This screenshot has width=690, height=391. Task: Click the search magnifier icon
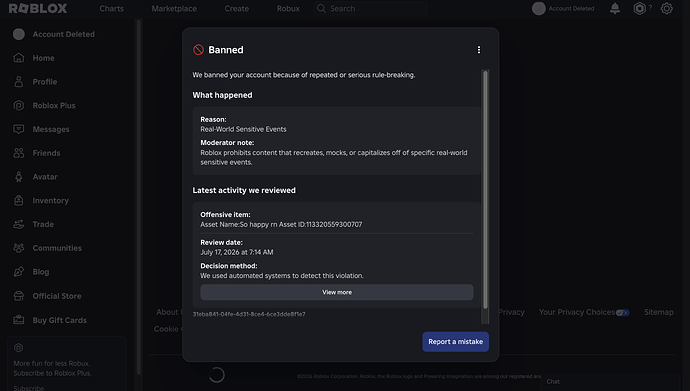pos(321,8)
